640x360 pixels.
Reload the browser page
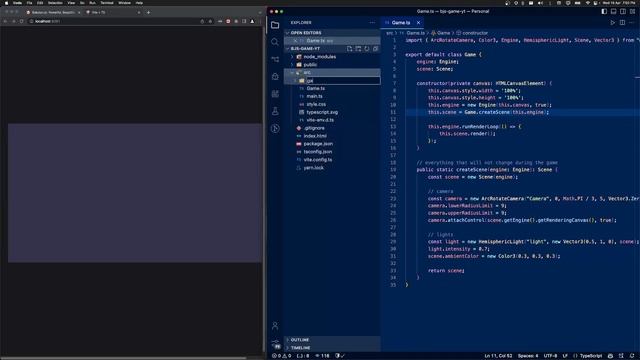[x=21, y=21]
